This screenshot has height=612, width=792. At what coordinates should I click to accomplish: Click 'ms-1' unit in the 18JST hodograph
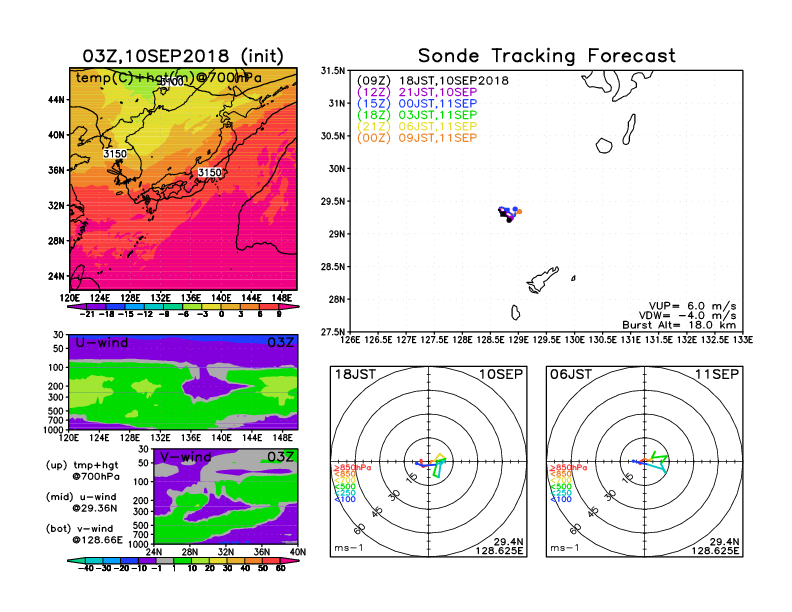pyautogui.click(x=348, y=548)
